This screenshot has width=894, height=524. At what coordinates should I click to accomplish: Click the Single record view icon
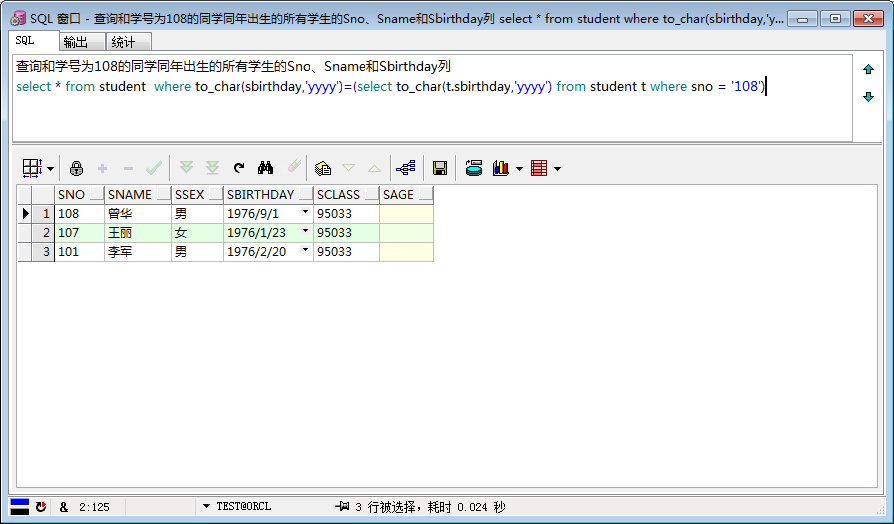(x=323, y=168)
